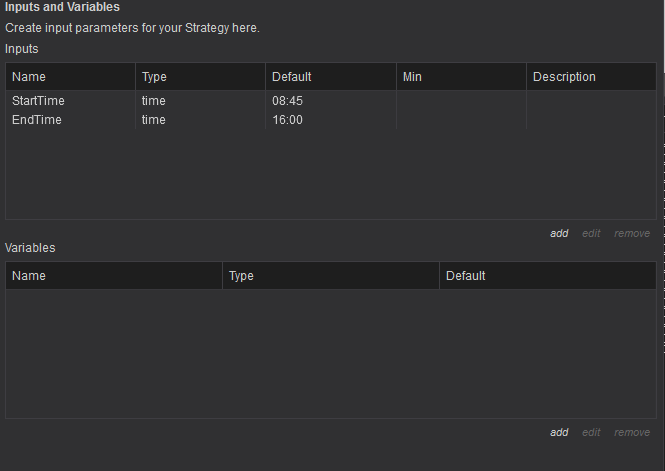The image size is (665, 471).
Task: Click the 'time' type cell of EndTime
Action: coord(154,120)
